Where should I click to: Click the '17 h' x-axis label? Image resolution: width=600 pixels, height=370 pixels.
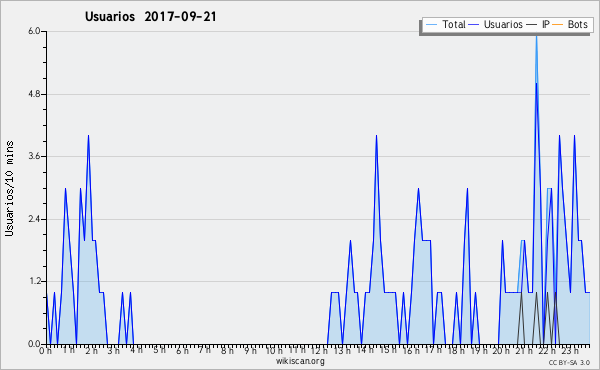tap(433, 350)
